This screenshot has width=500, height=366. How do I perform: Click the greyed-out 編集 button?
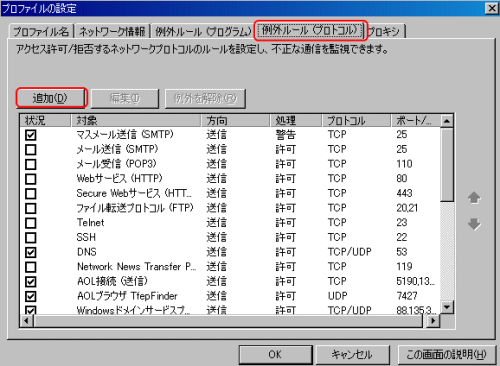click(125, 98)
